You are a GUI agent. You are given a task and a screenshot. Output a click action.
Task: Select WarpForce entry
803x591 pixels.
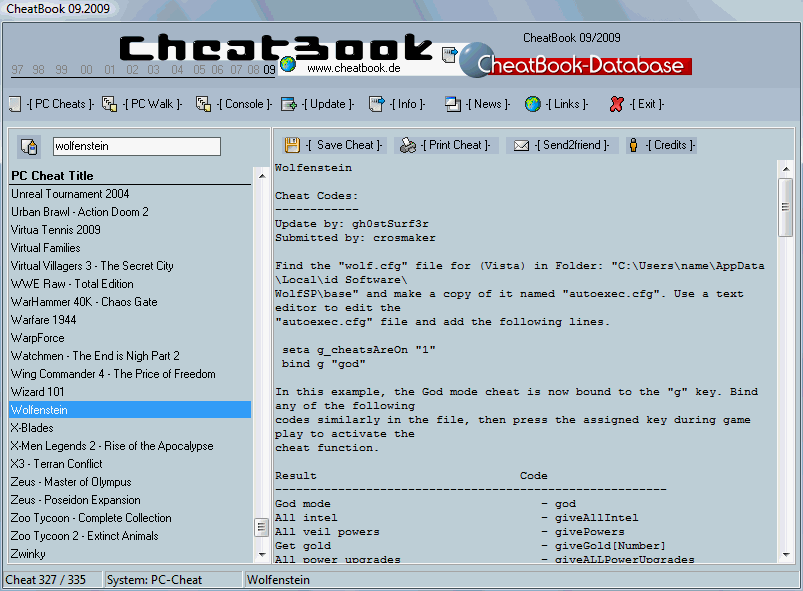[131, 338]
